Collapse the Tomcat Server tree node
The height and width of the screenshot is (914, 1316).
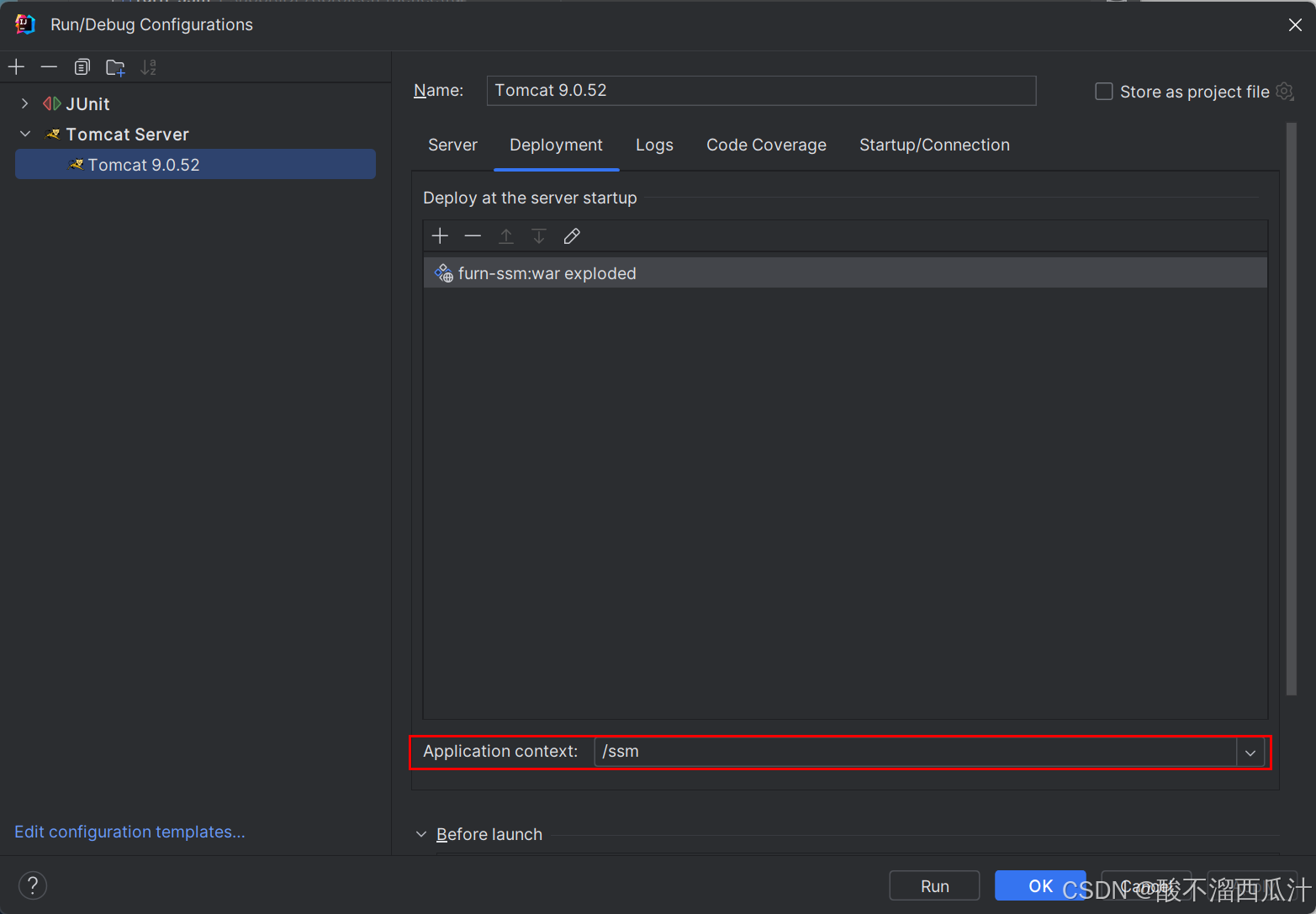point(24,134)
